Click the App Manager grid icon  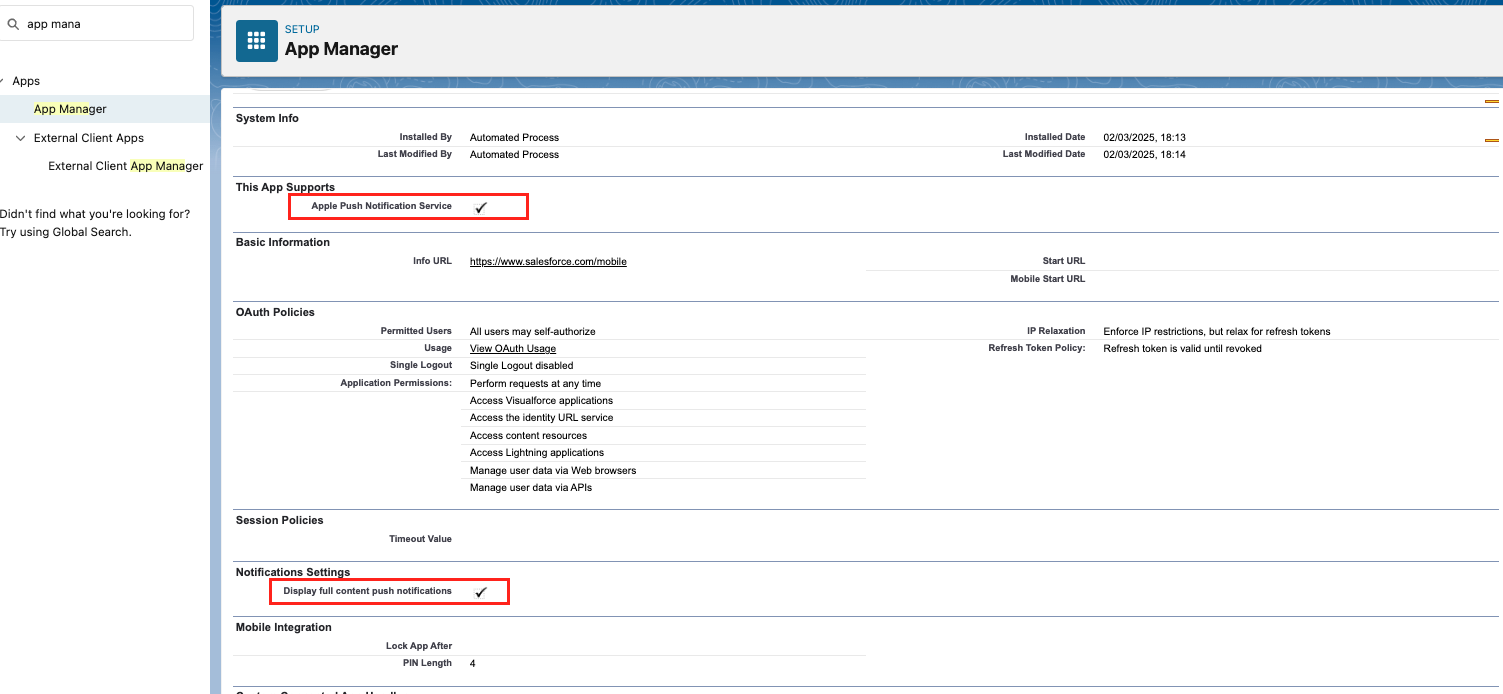pyautogui.click(x=257, y=41)
